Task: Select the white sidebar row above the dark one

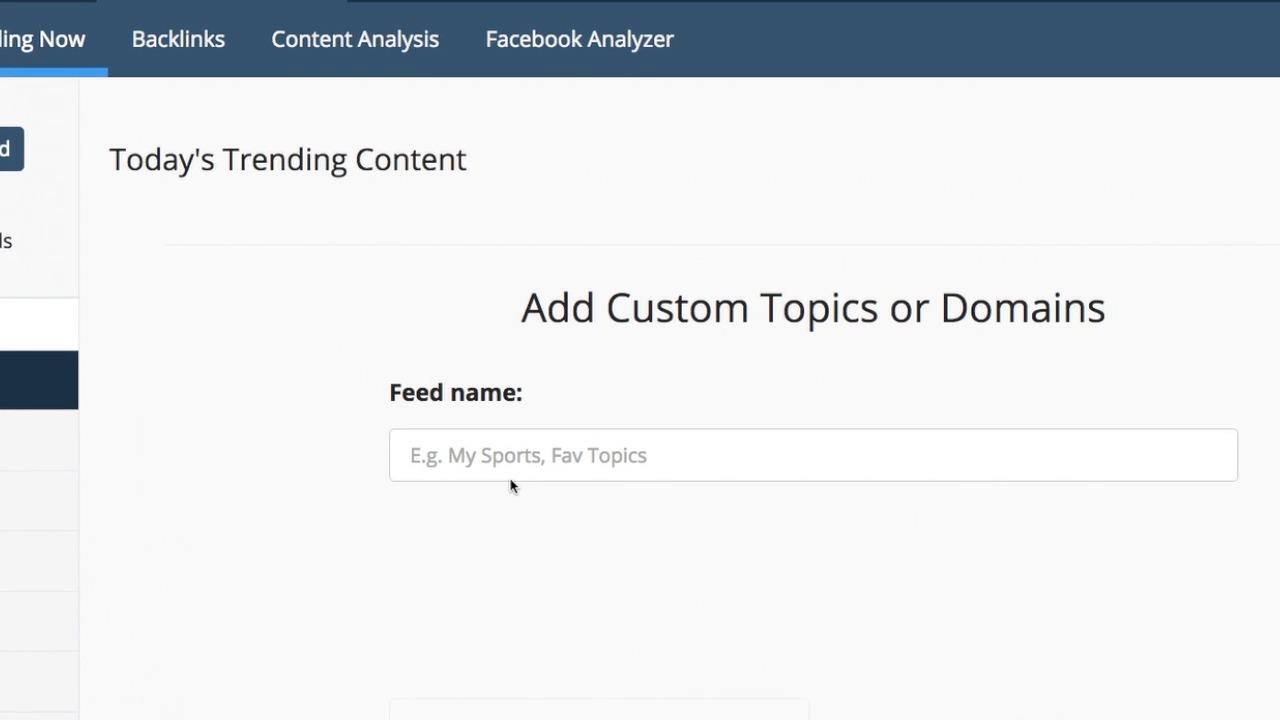Action: coord(38,324)
